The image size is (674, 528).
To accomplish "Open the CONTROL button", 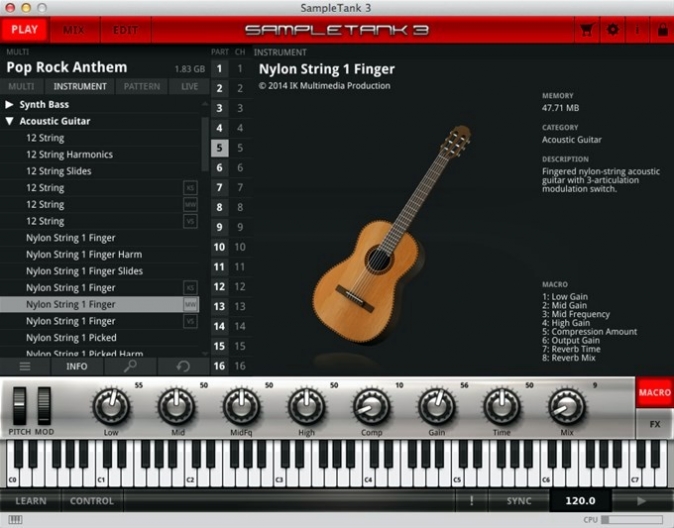I will click(x=92, y=501).
